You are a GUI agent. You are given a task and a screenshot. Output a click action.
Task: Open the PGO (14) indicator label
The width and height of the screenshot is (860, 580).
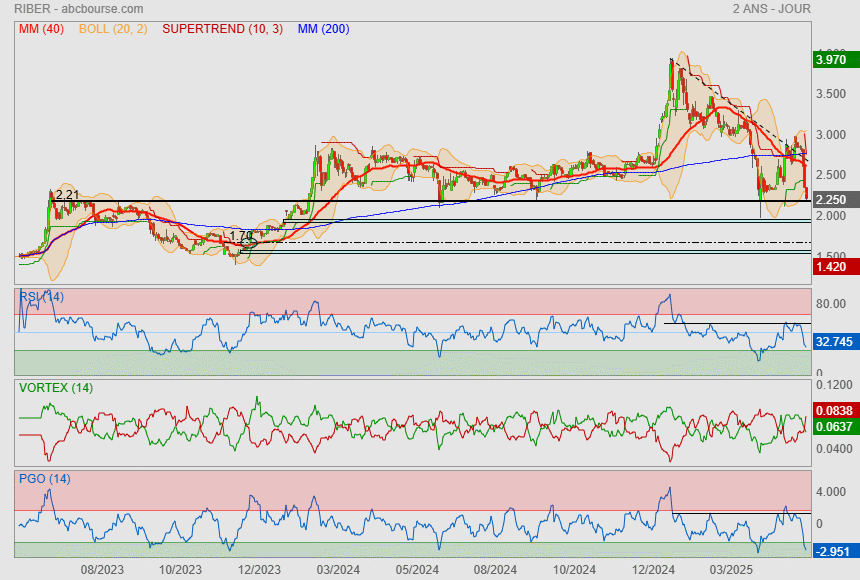point(44,478)
